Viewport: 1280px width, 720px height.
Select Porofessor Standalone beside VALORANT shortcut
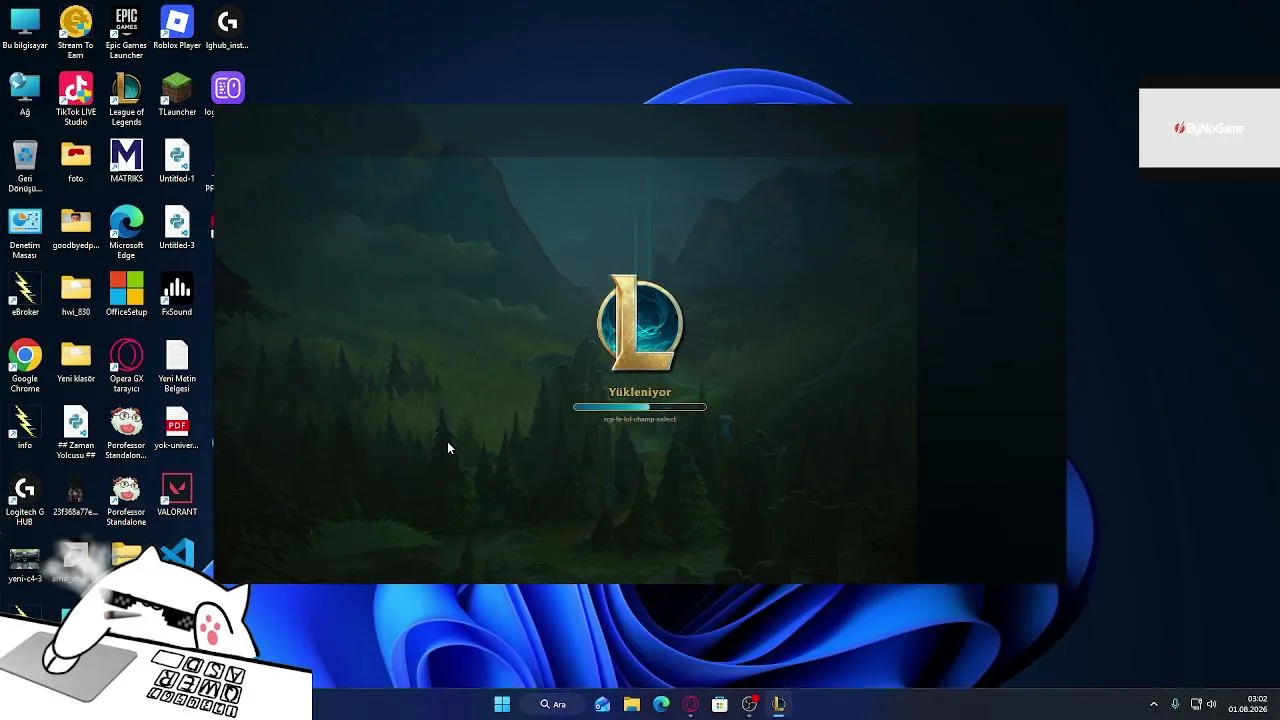point(126,500)
